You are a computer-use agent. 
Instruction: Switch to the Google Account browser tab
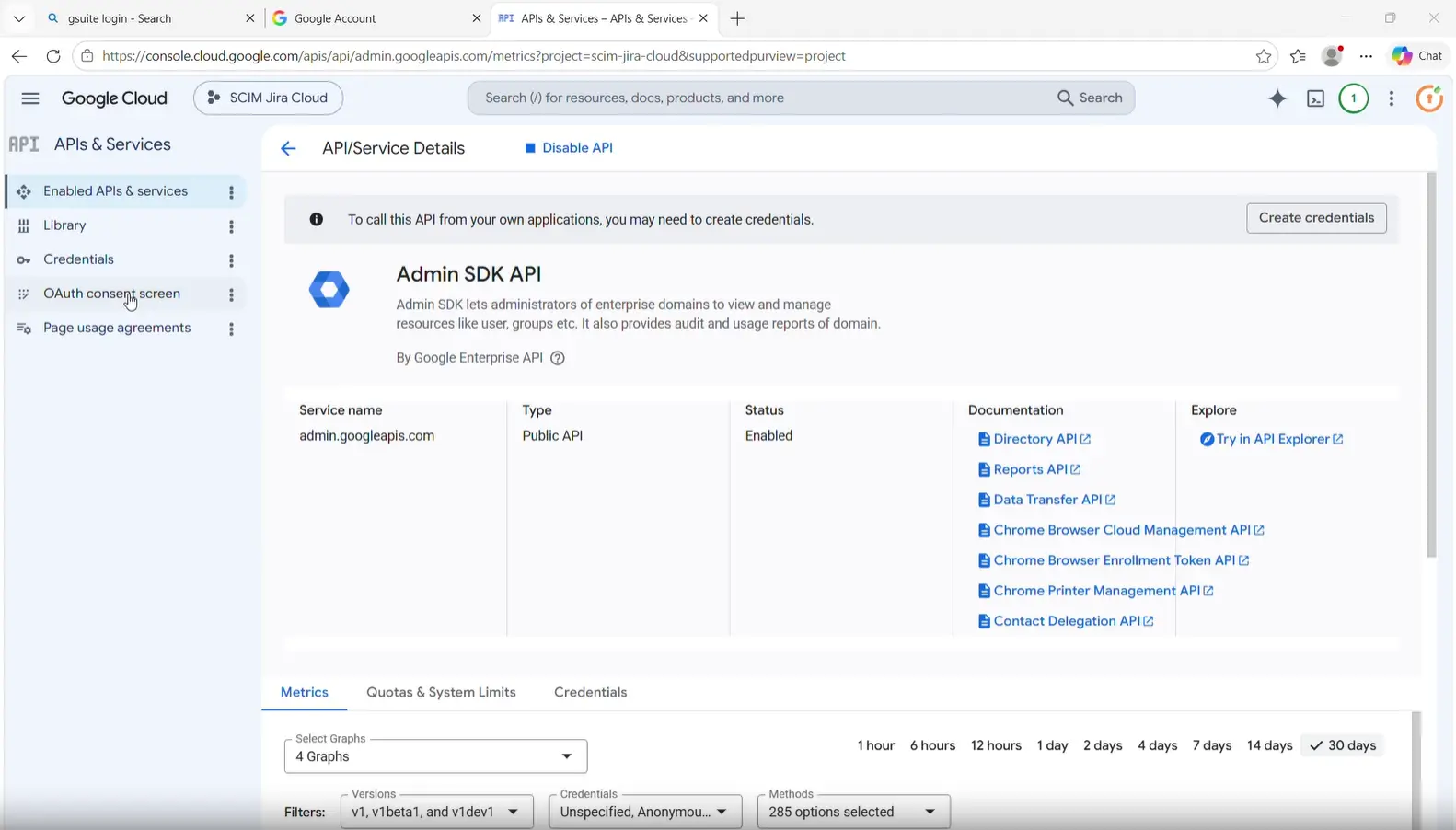pyautogui.click(x=376, y=18)
